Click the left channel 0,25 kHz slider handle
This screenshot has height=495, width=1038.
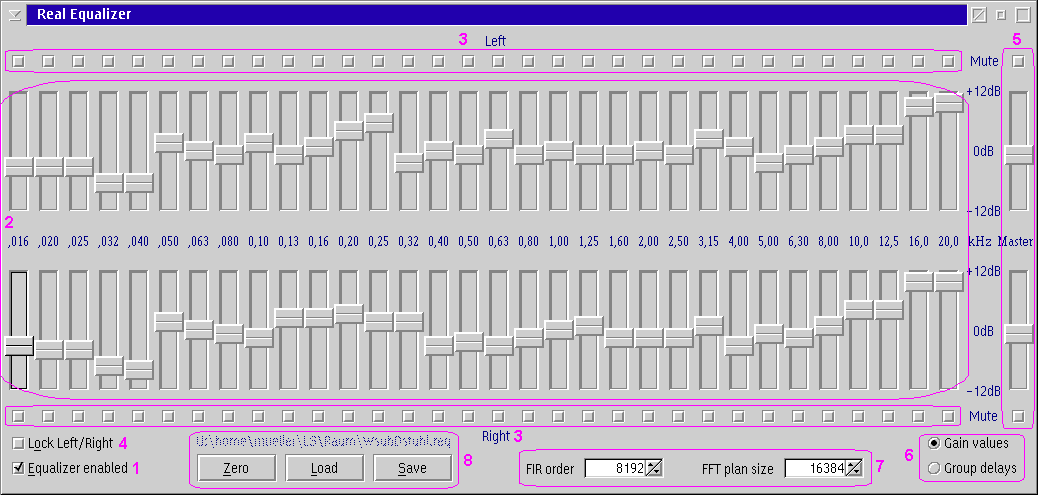coord(379,123)
